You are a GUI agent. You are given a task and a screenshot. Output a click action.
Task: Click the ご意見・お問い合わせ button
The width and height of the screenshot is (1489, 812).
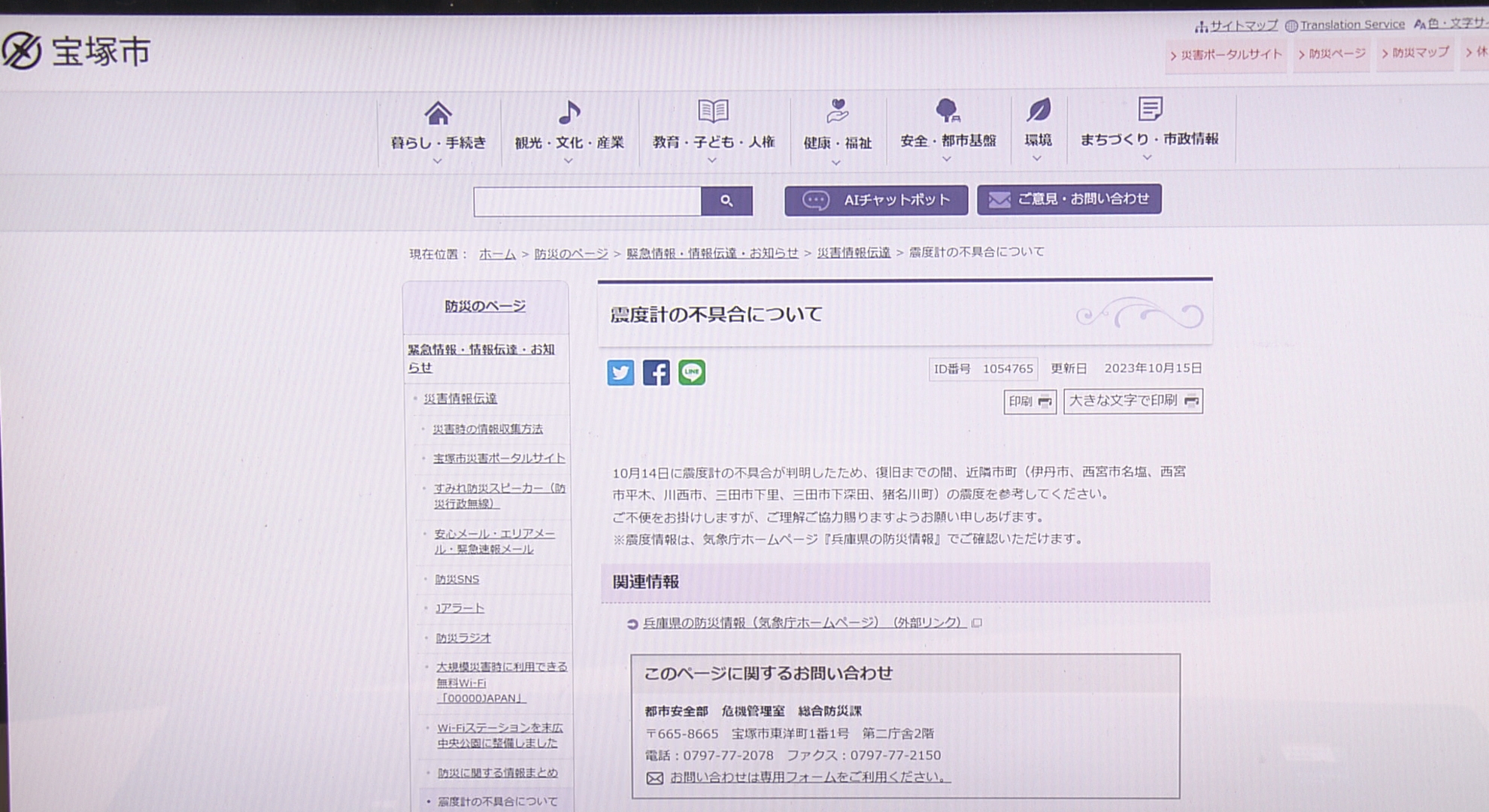(1069, 199)
